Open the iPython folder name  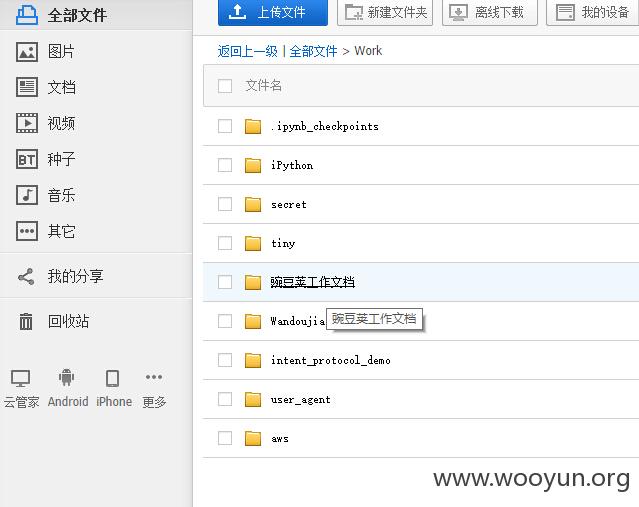(292, 165)
